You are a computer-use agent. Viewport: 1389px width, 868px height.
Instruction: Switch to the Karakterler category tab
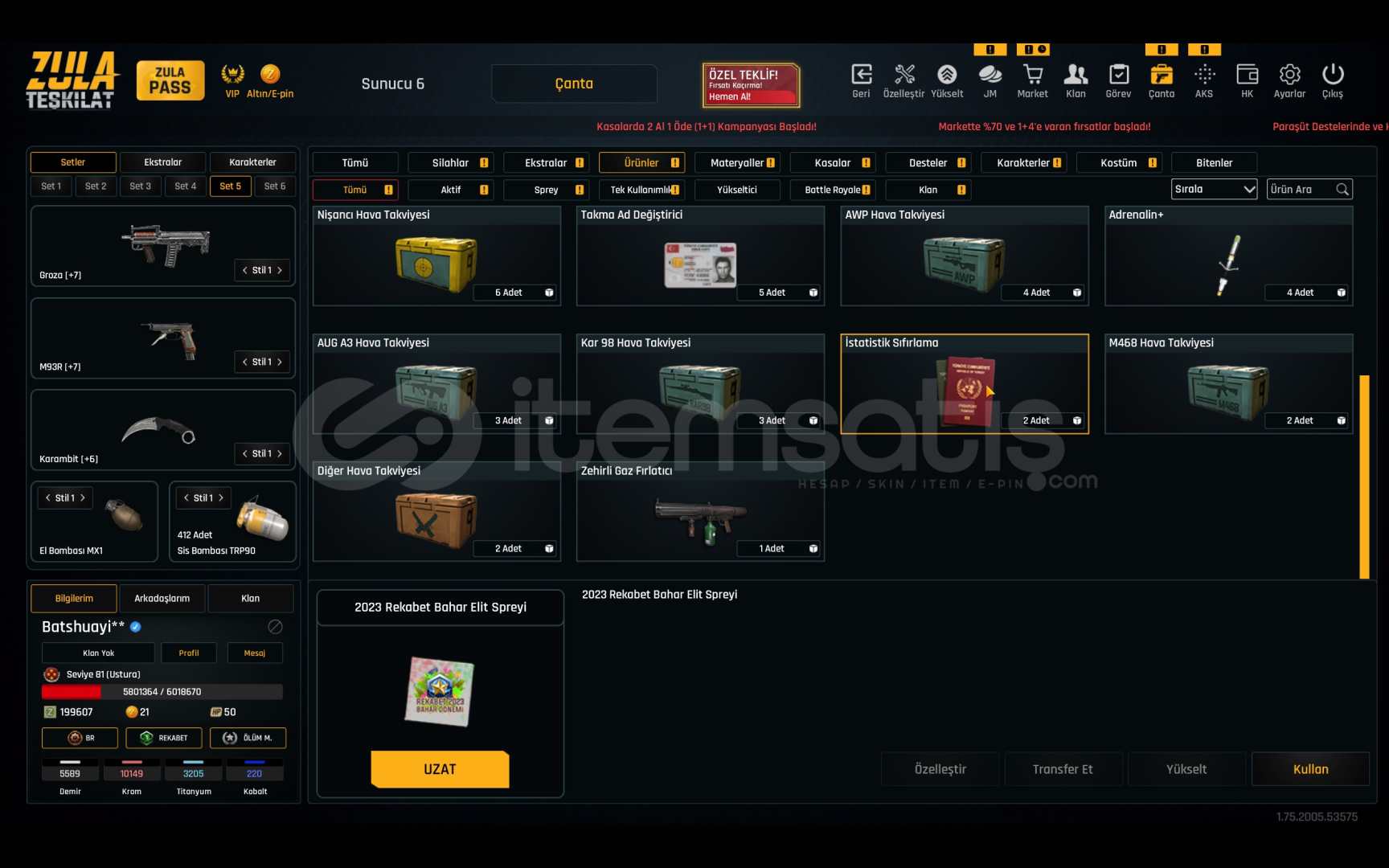tap(1024, 162)
